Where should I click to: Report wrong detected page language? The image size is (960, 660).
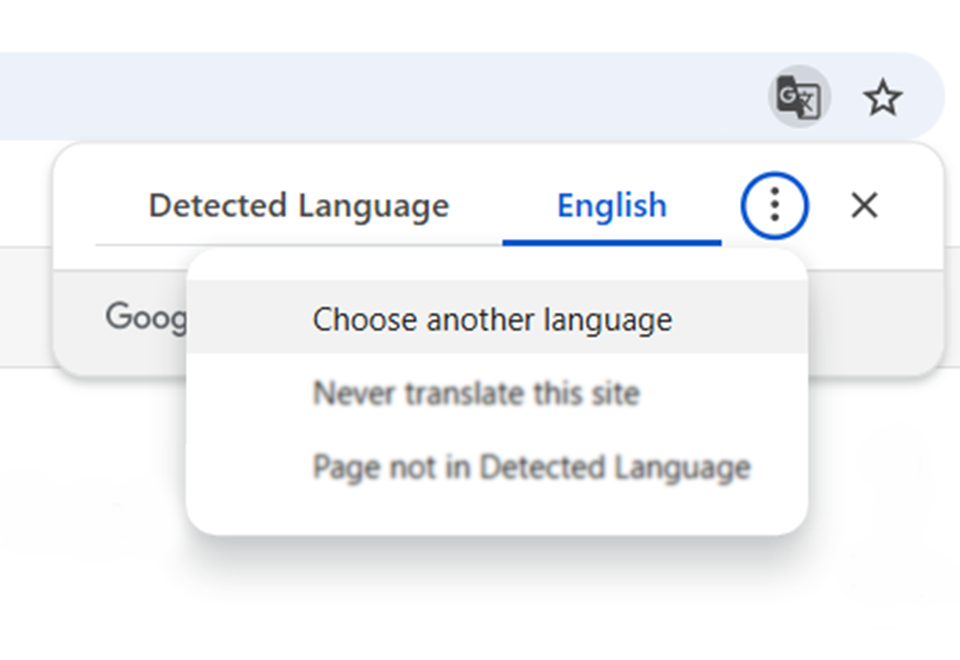click(531, 467)
